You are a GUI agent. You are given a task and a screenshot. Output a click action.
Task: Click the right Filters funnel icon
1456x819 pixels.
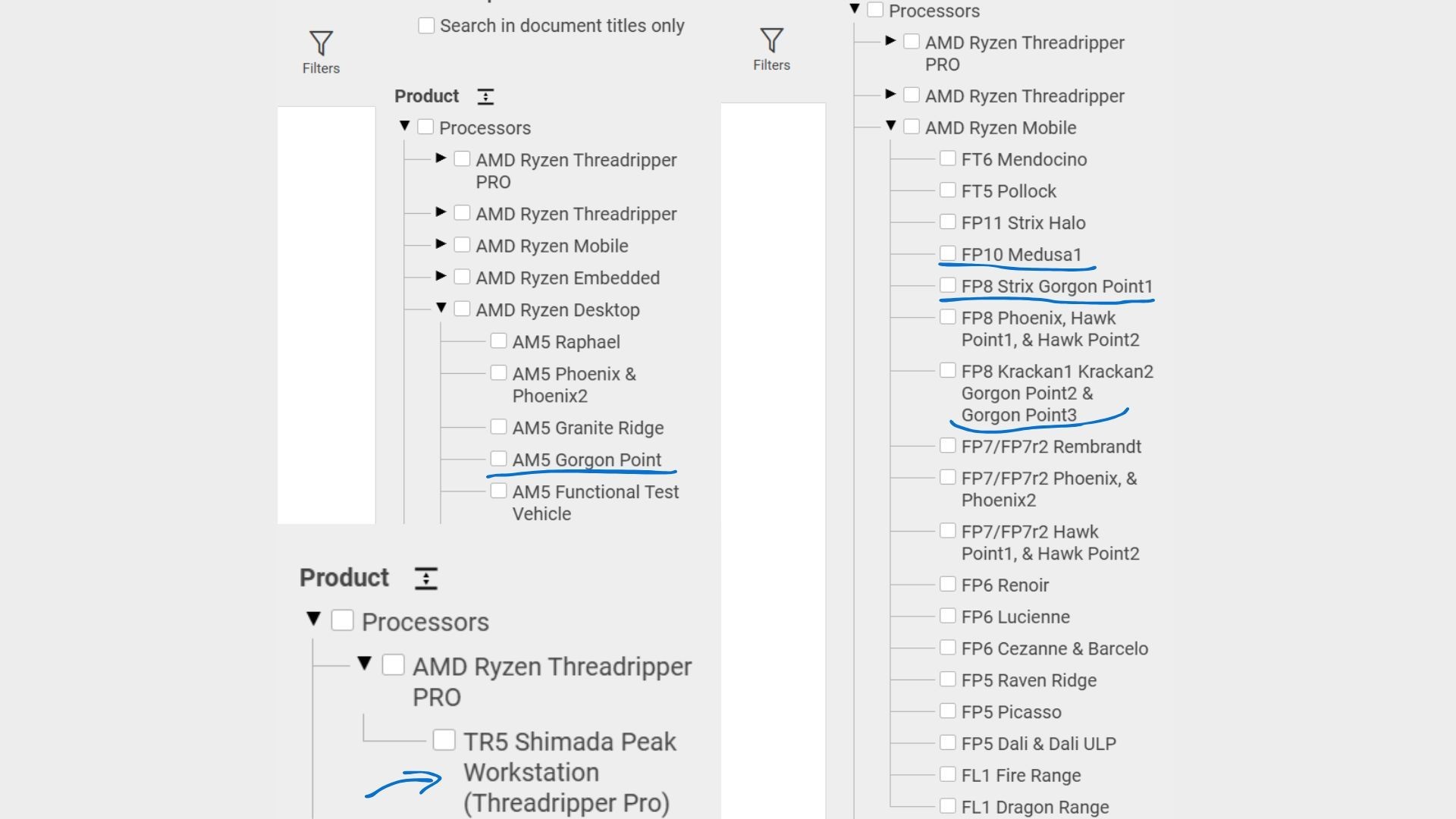(771, 41)
